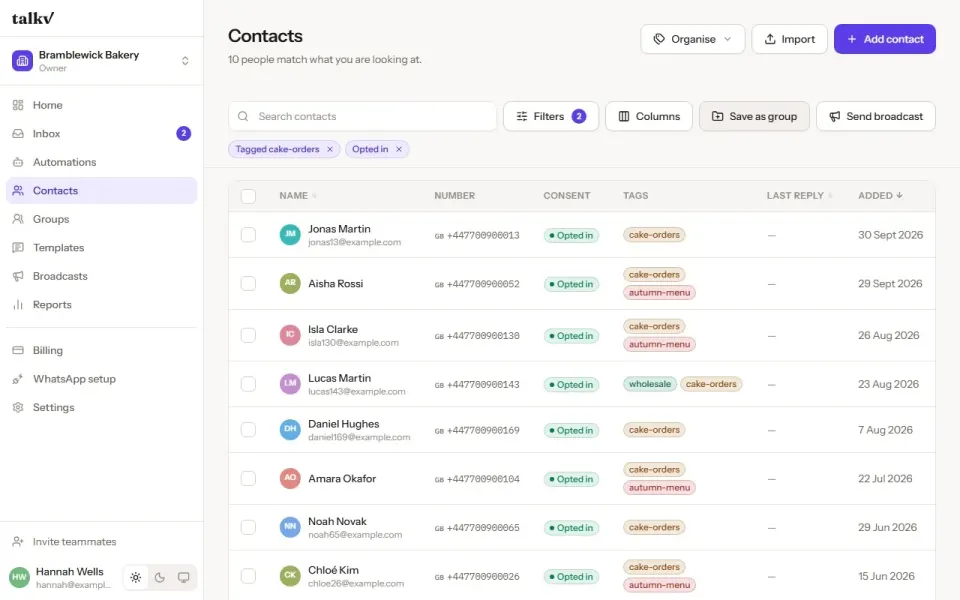Click Lucas Martin's LM avatar
This screenshot has width=960, height=600.
pyautogui.click(x=290, y=384)
